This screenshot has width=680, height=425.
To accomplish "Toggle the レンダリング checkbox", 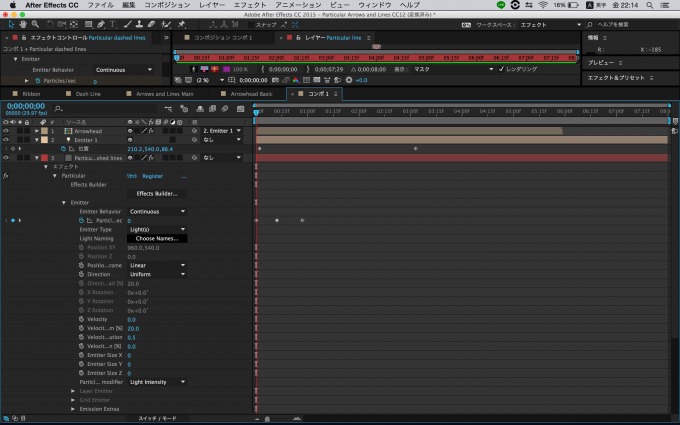I will pos(503,69).
